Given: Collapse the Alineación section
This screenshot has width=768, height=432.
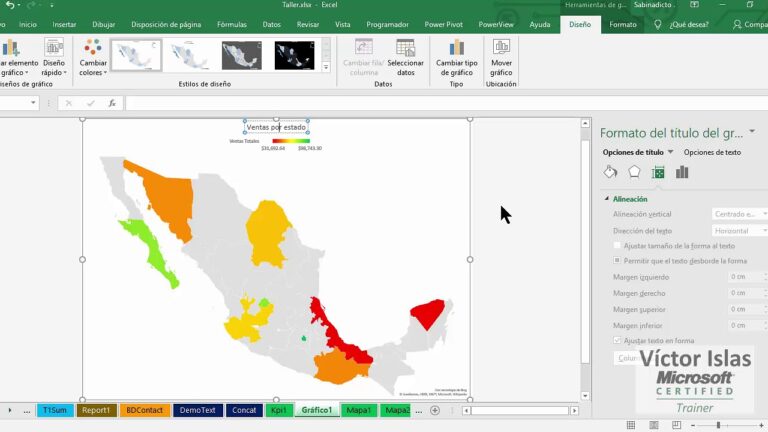Looking at the screenshot, I should coord(606,199).
